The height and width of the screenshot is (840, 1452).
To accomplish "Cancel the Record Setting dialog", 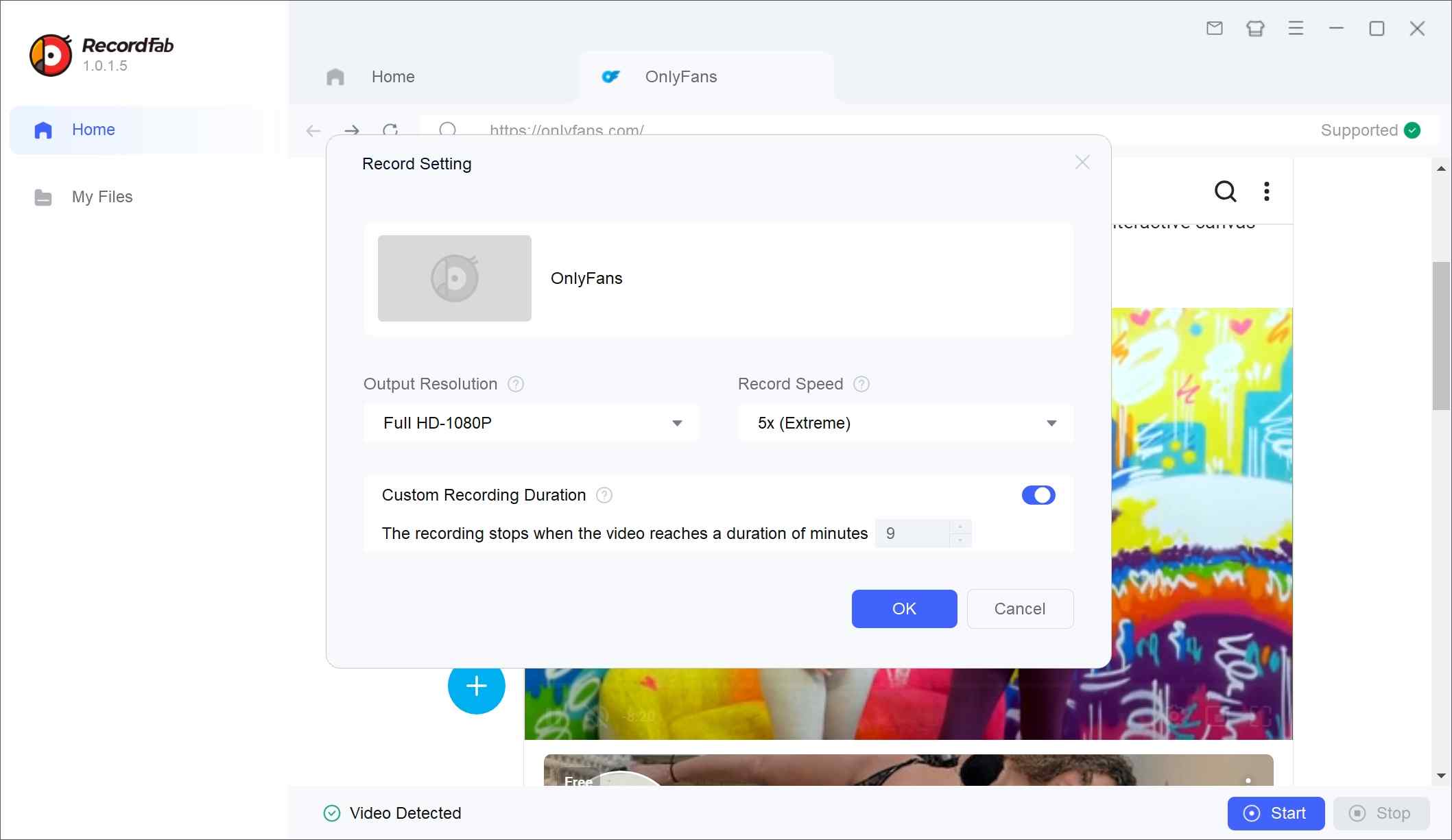I will coord(1020,609).
